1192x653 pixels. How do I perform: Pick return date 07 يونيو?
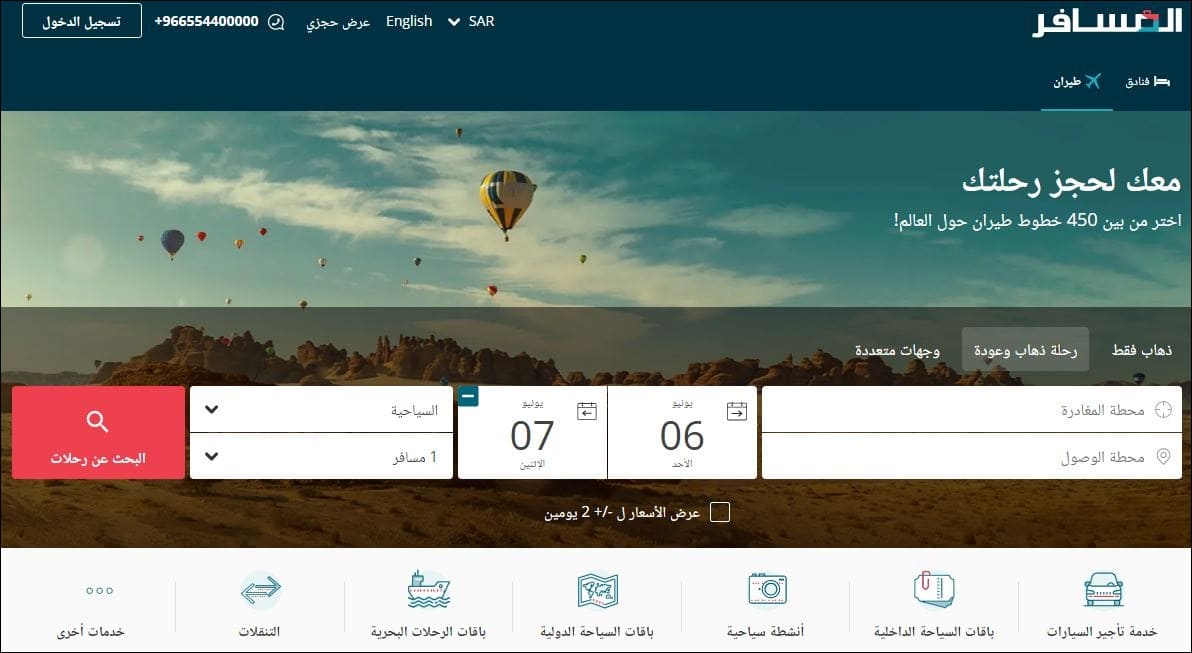click(x=532, y=433)
